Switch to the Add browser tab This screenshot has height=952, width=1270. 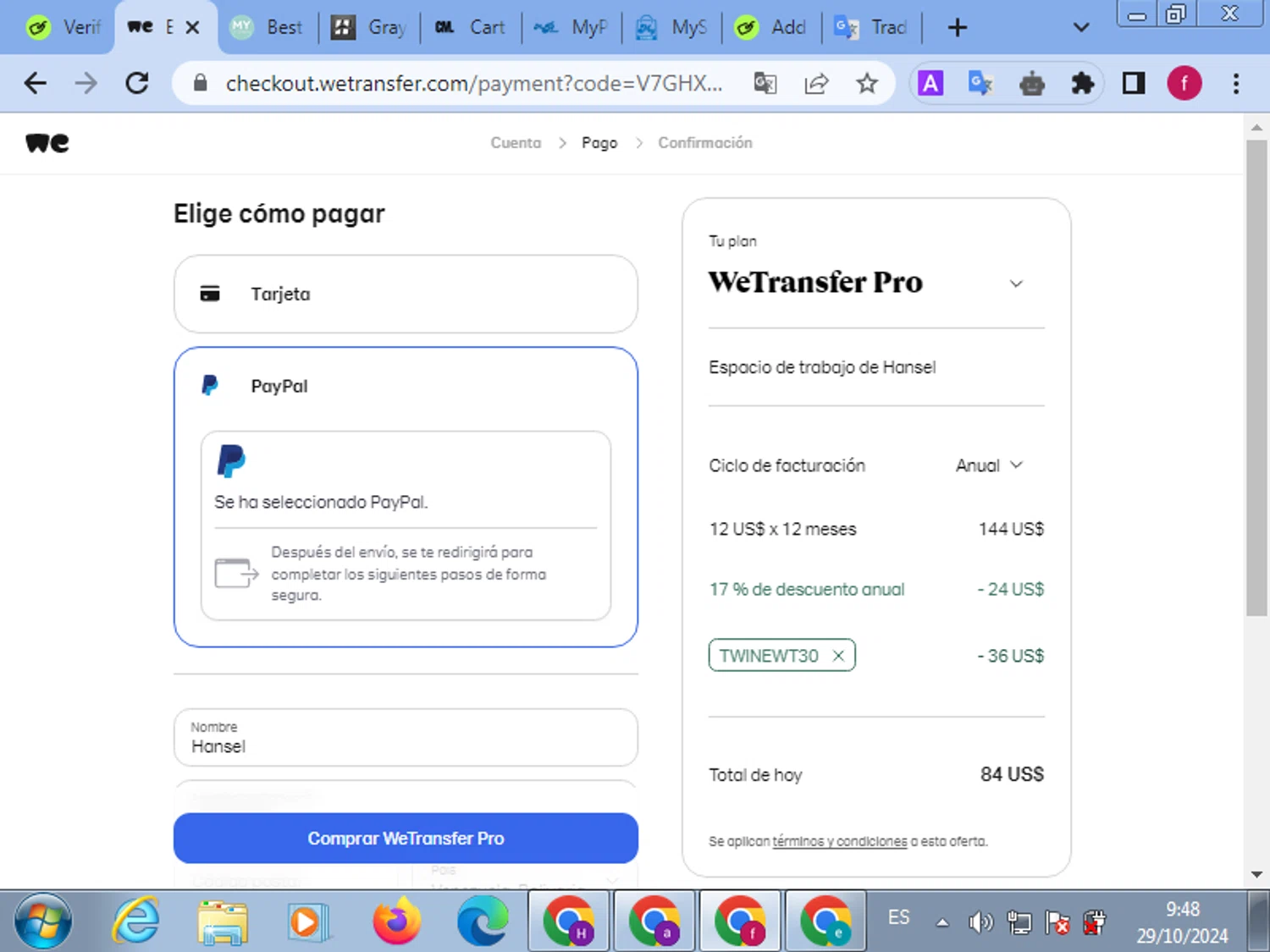pyautogui.click(x=770, y=27)
